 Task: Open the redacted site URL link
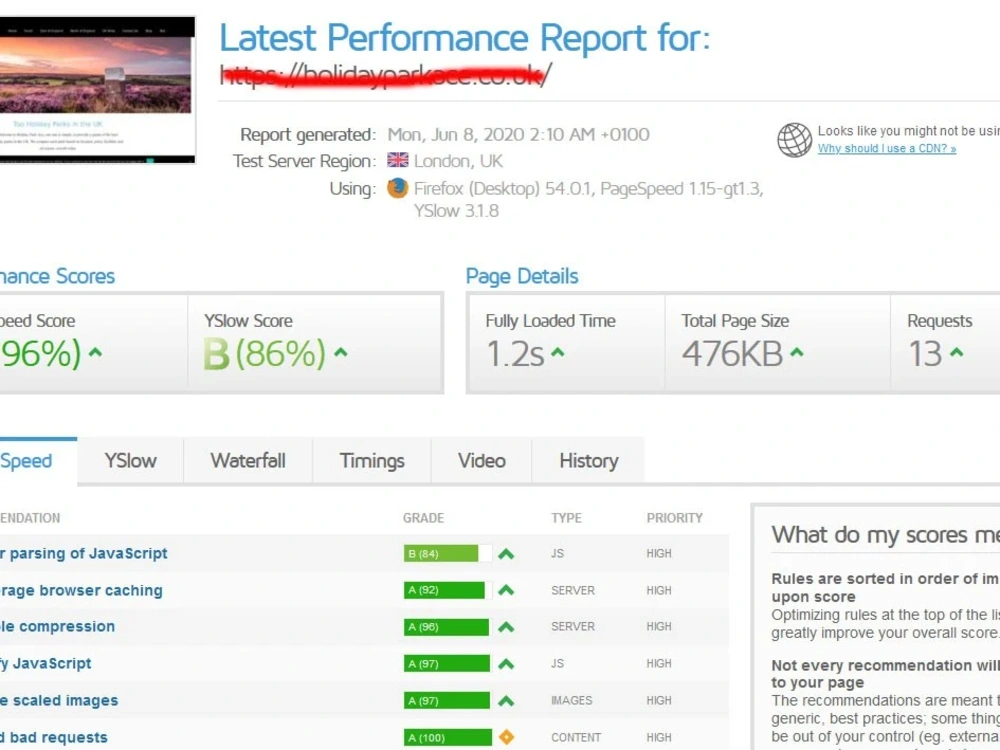click(386, 75)
